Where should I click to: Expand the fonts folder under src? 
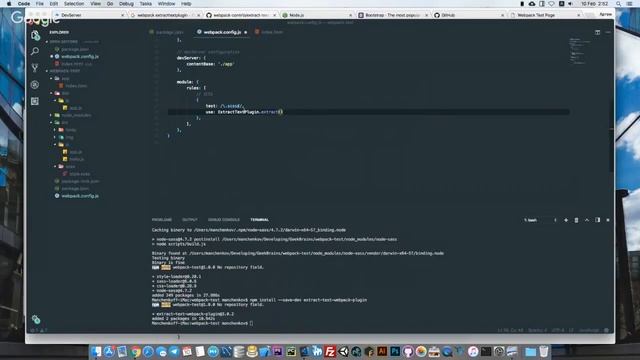(x=65, y=130)
